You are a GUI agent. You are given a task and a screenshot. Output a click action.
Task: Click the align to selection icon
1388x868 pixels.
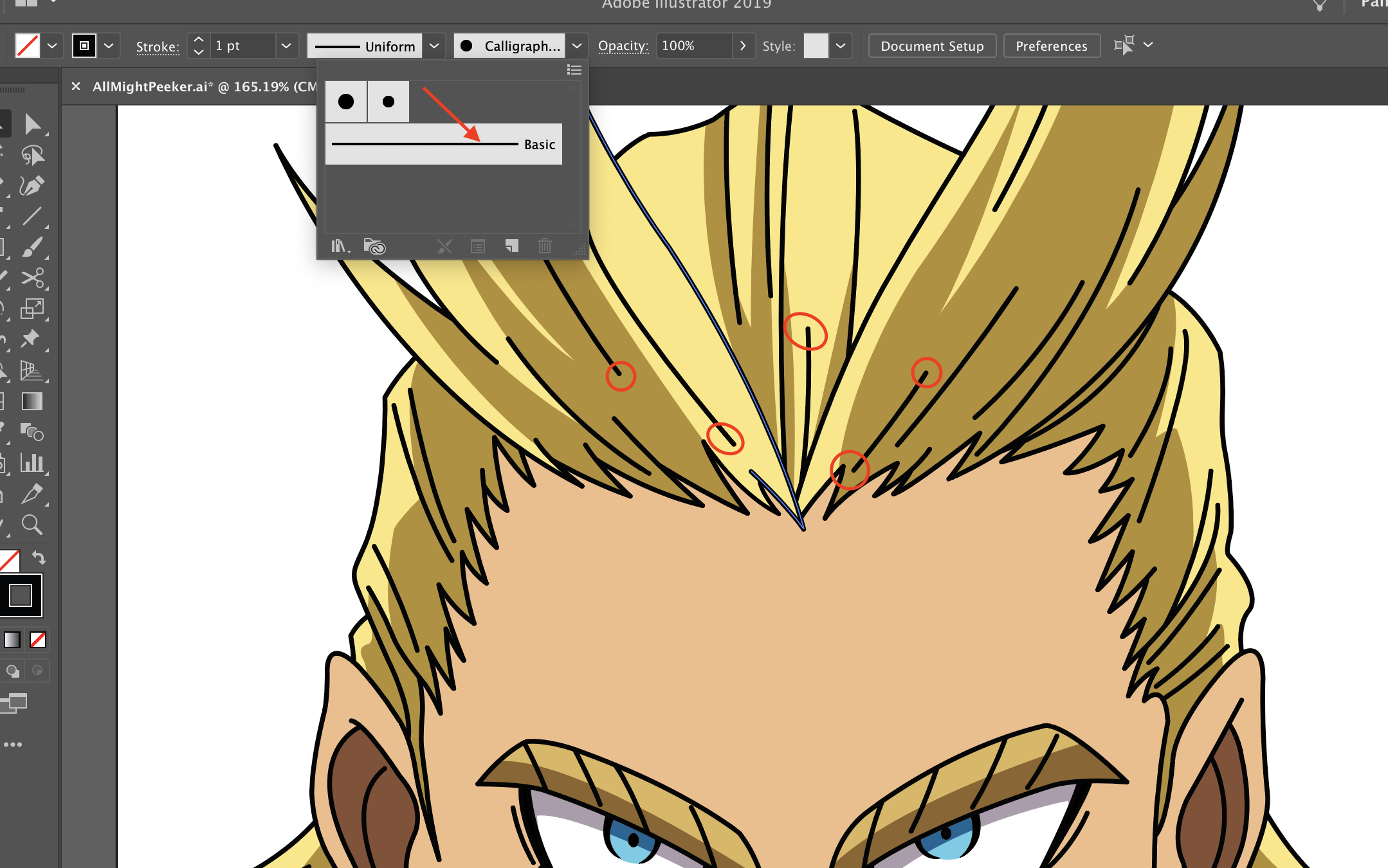pyautogui.click(x=1124, y=46)
